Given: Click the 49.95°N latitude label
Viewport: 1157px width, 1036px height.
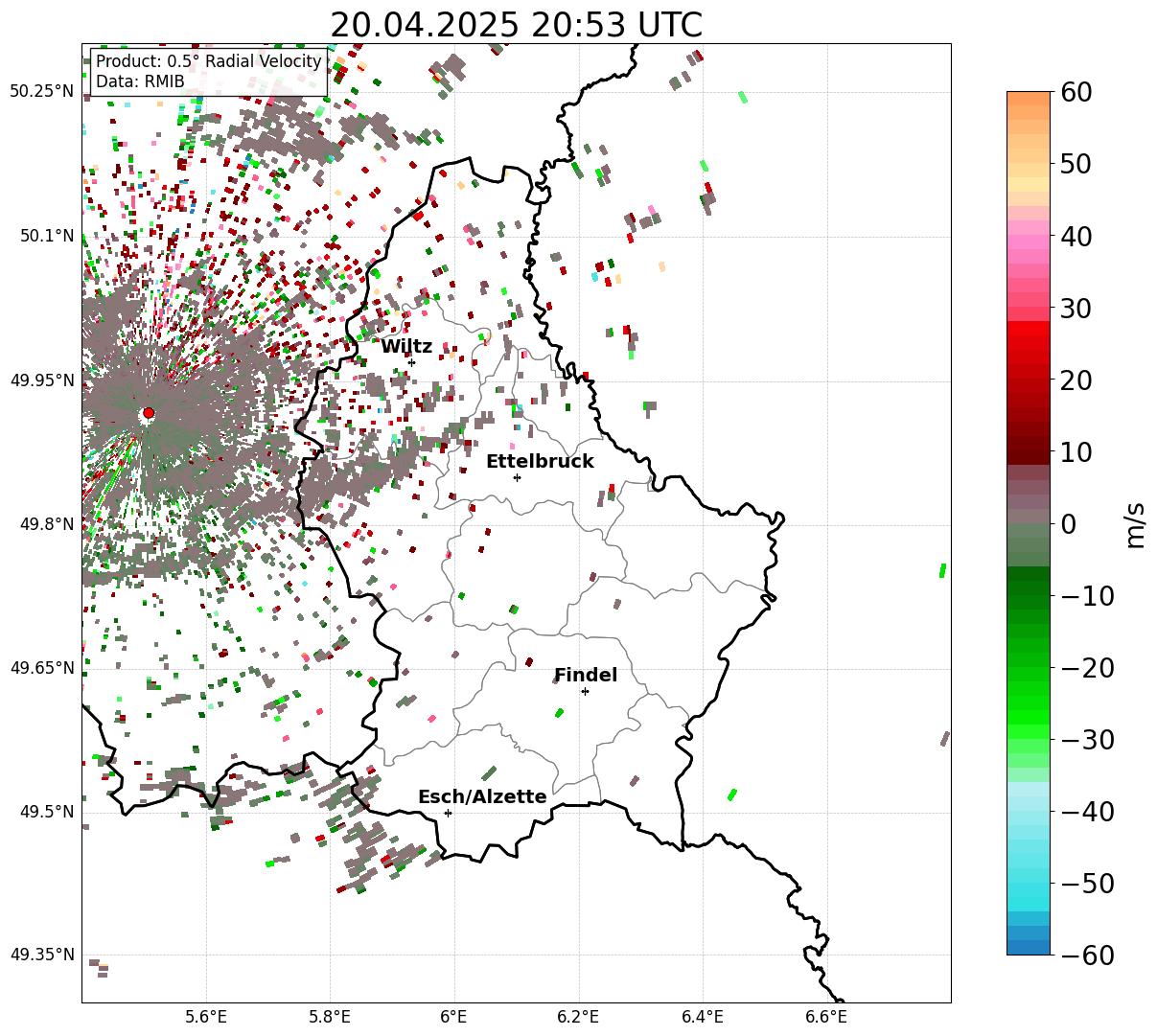Looking at the screenshot, I should (41, 380).
